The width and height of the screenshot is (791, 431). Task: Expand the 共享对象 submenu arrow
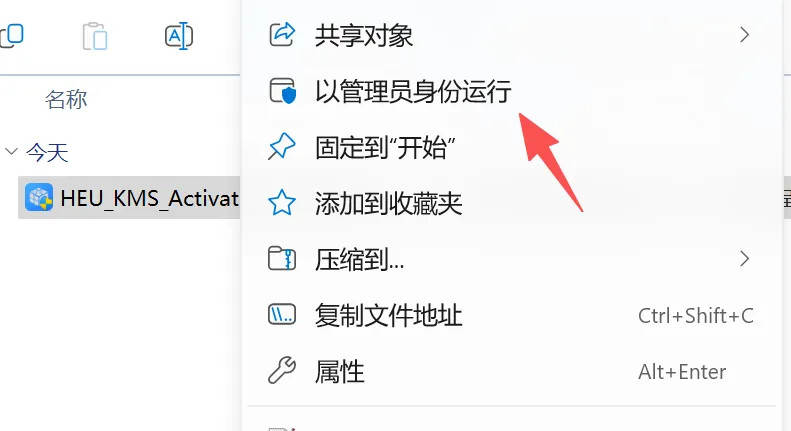click(x=744, y=35)
